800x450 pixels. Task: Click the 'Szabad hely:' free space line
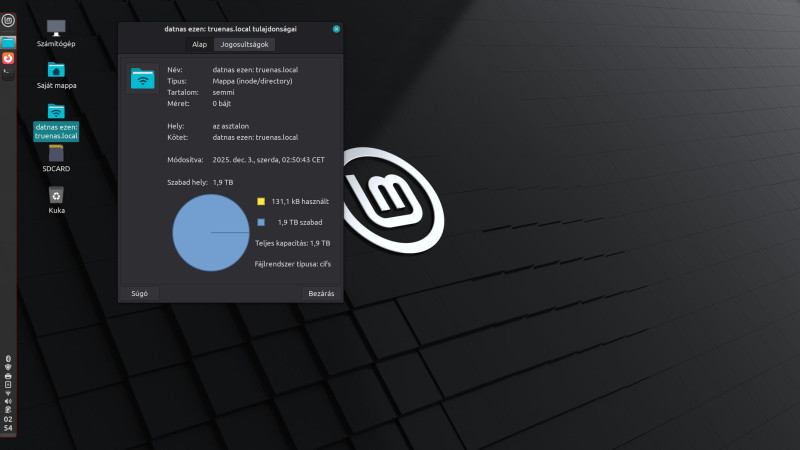[x=200, y=182]
